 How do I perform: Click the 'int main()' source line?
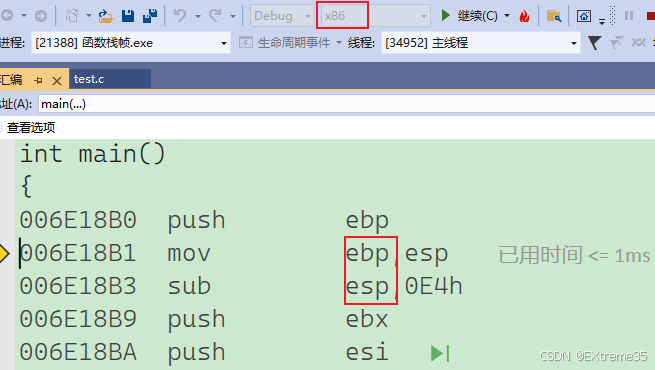93,154
